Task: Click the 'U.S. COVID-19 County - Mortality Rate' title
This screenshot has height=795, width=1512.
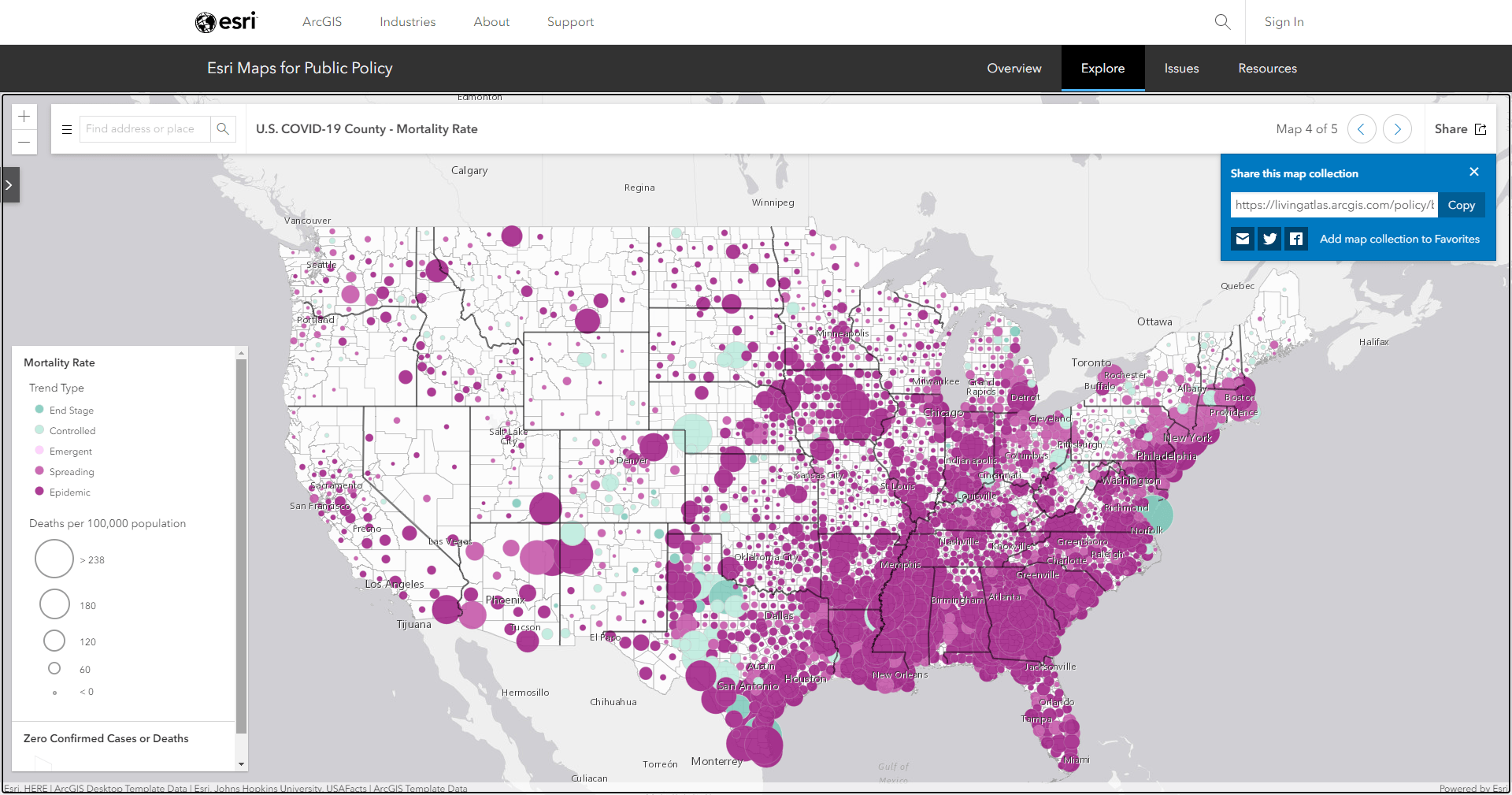Action: [x=367, y=128]
